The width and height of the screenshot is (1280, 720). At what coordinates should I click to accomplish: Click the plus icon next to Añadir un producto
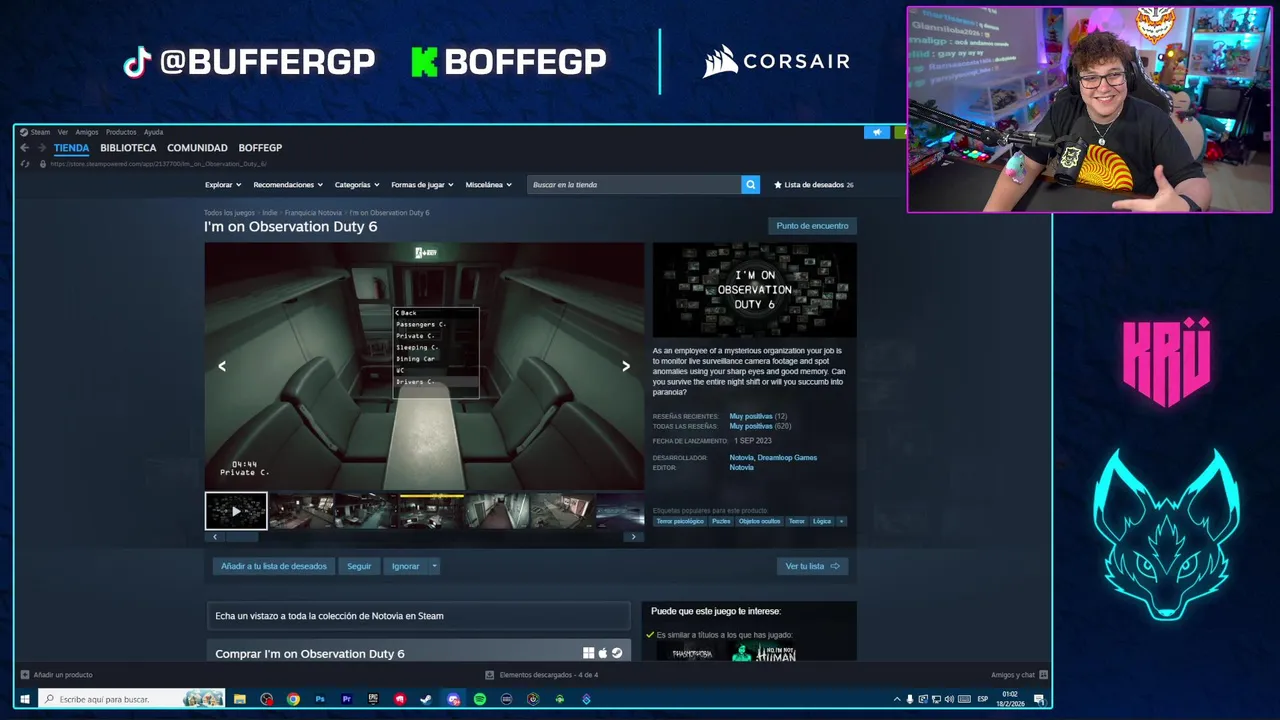pos(25,675)
